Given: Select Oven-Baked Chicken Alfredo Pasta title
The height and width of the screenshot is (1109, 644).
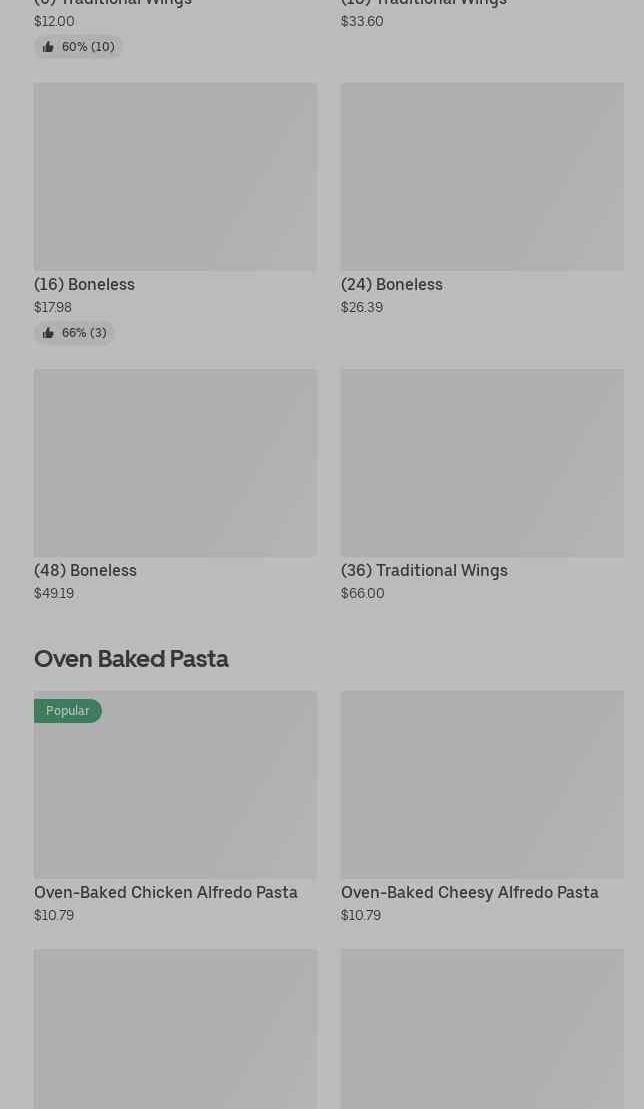Looking at the screenshot, I should pos(166,893).
